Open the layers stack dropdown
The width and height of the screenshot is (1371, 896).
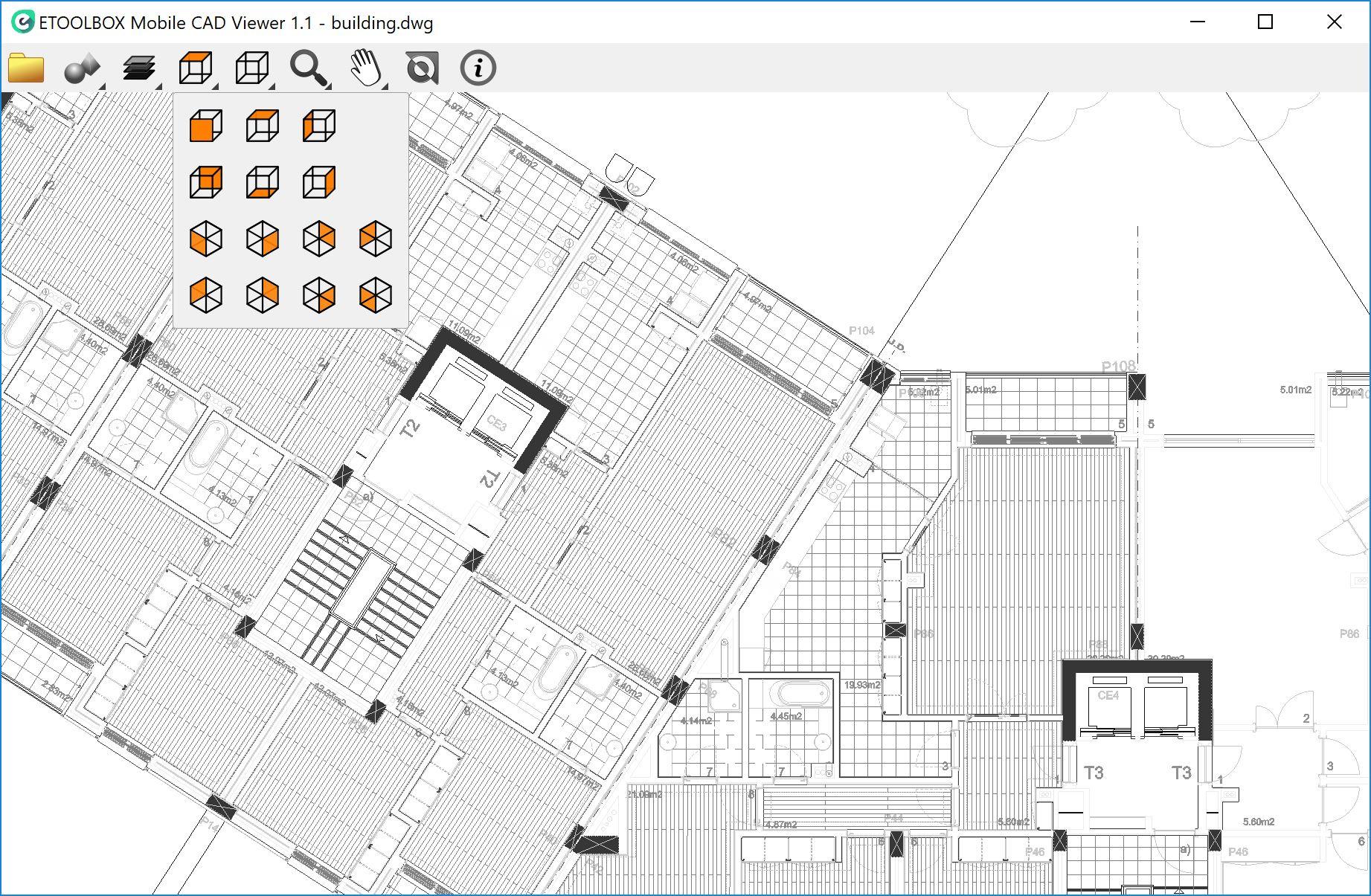click(x=140, y=68)
